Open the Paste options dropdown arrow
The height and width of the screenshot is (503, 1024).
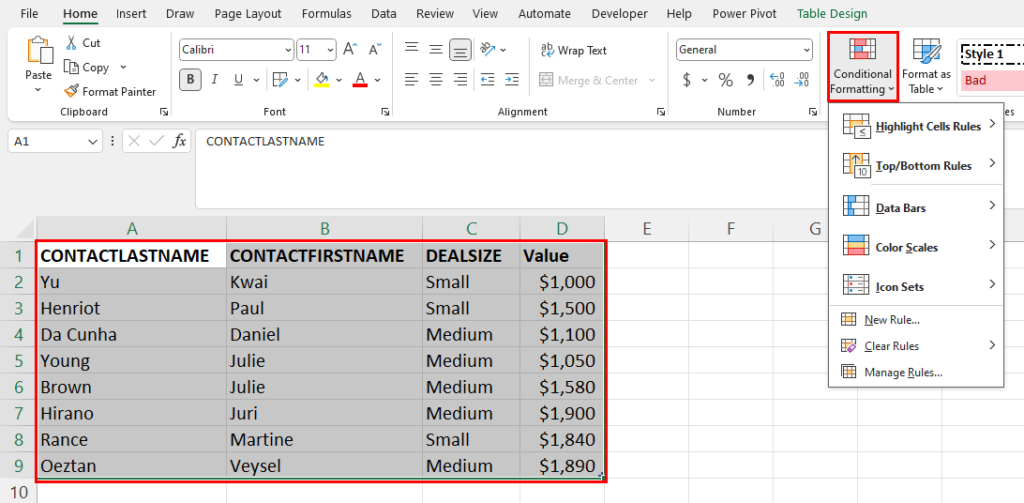(39, 89)
